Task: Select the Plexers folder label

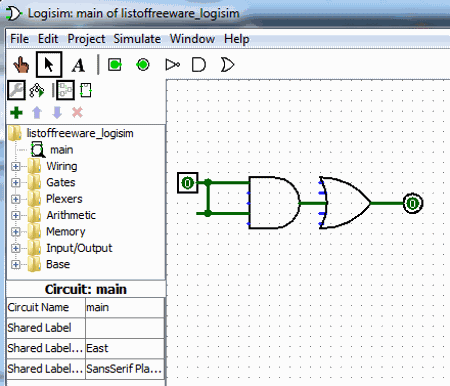Action: coord(64,199)
